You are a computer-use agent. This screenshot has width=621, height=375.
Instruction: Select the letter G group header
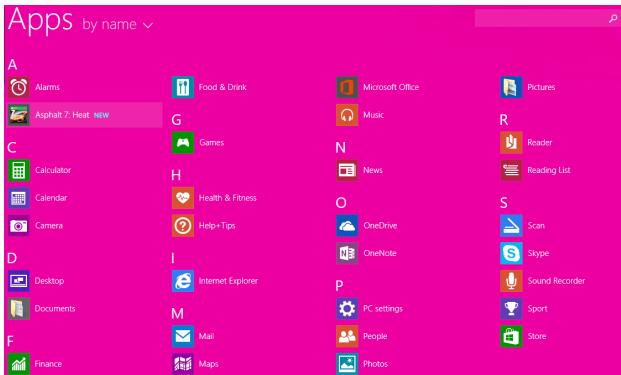(x=176, y=120)
